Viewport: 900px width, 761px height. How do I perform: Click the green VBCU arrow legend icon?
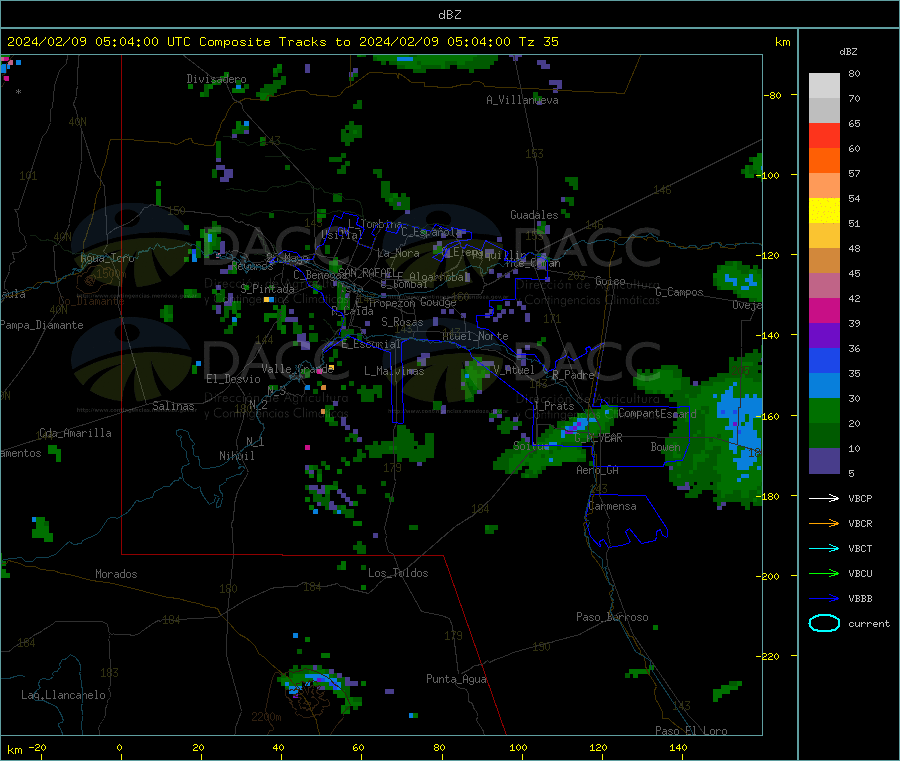point(824,573)
